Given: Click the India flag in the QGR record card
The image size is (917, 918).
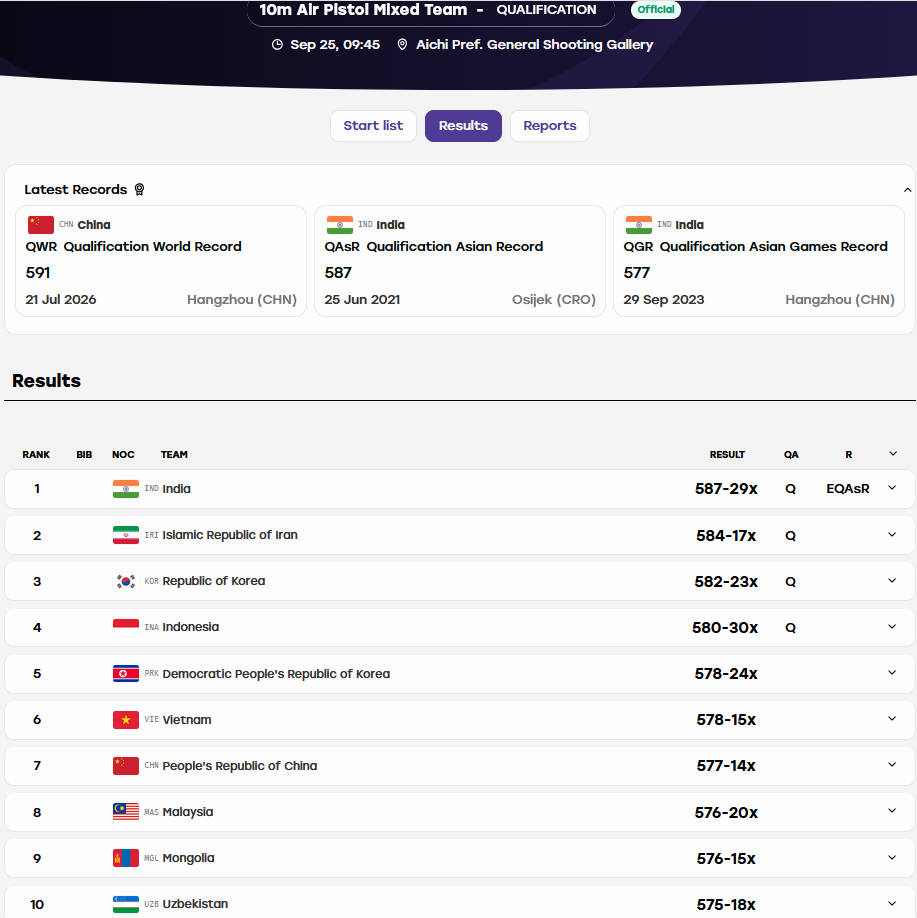Looking at the screenshot, I should click(x=638, y=224).
